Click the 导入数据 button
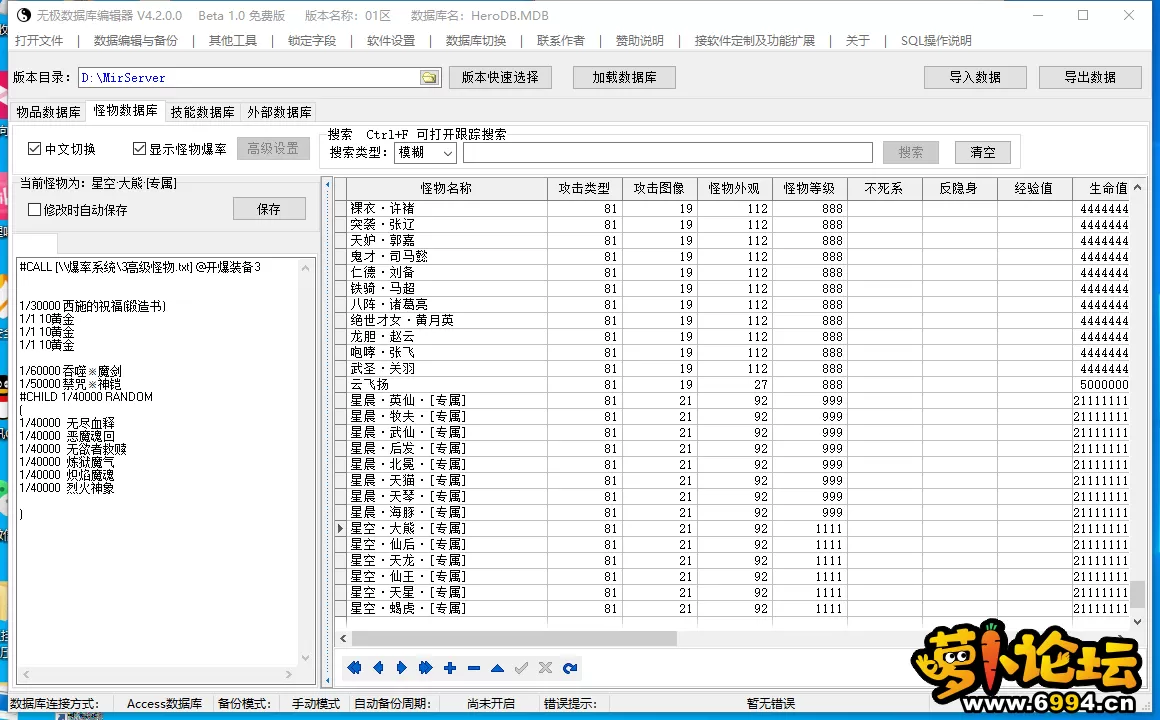Viewport: 1160px width, 720px height. coord(975,77)
